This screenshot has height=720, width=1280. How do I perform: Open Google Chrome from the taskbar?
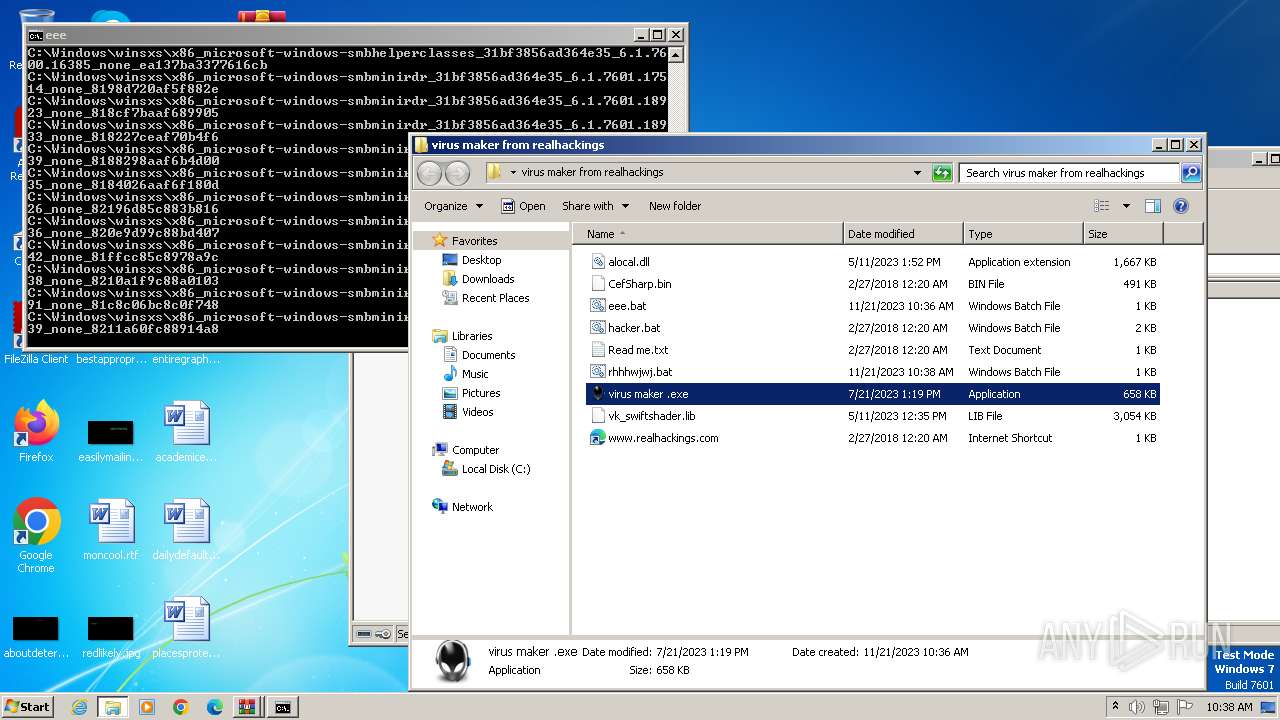181,707
